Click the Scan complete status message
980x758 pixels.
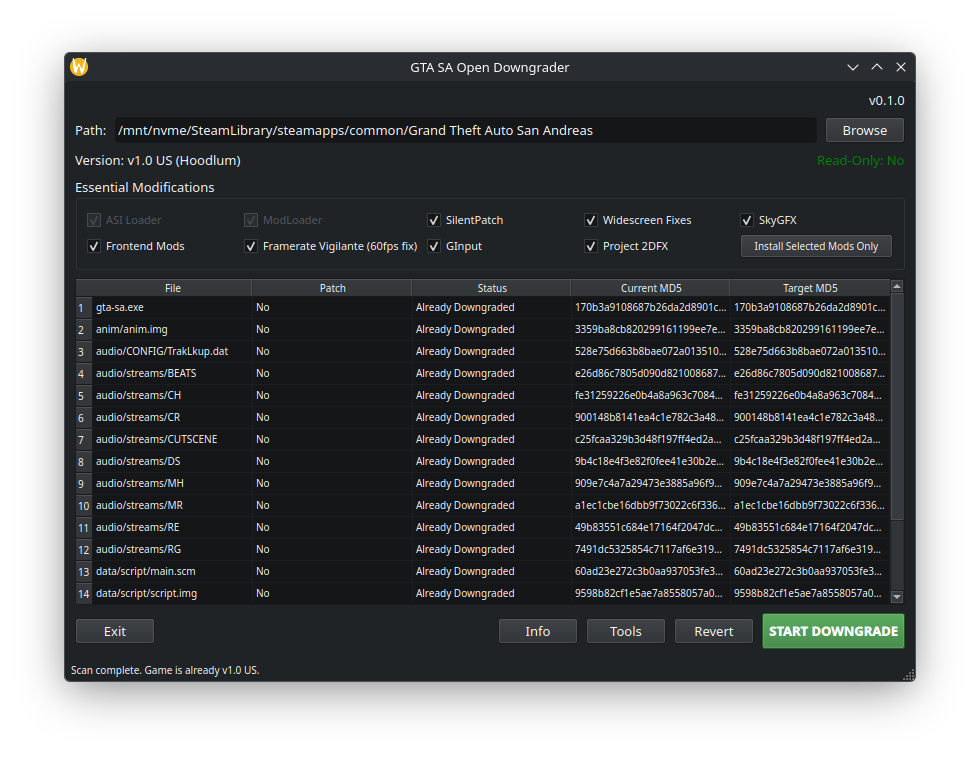point(165,670)
